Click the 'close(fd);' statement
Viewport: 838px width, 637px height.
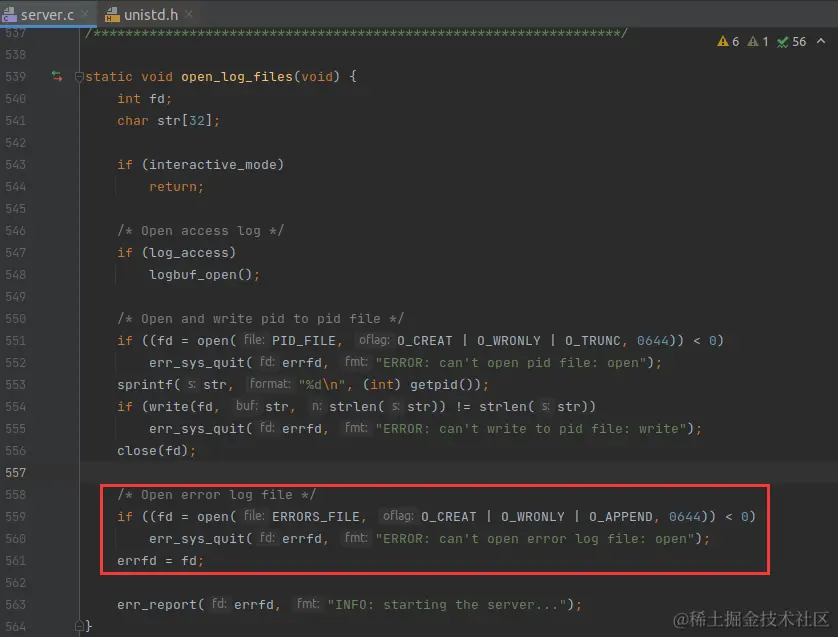(157, 450)
